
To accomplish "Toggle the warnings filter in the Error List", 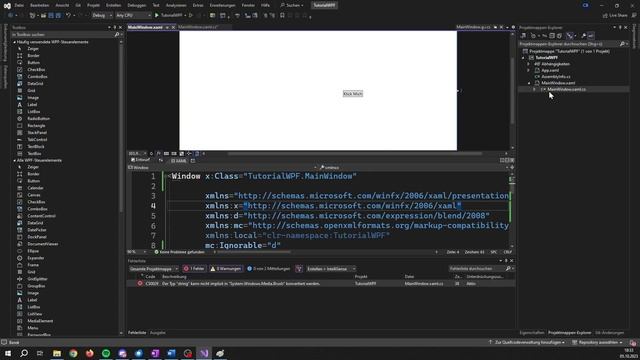I will pos(225,269).
